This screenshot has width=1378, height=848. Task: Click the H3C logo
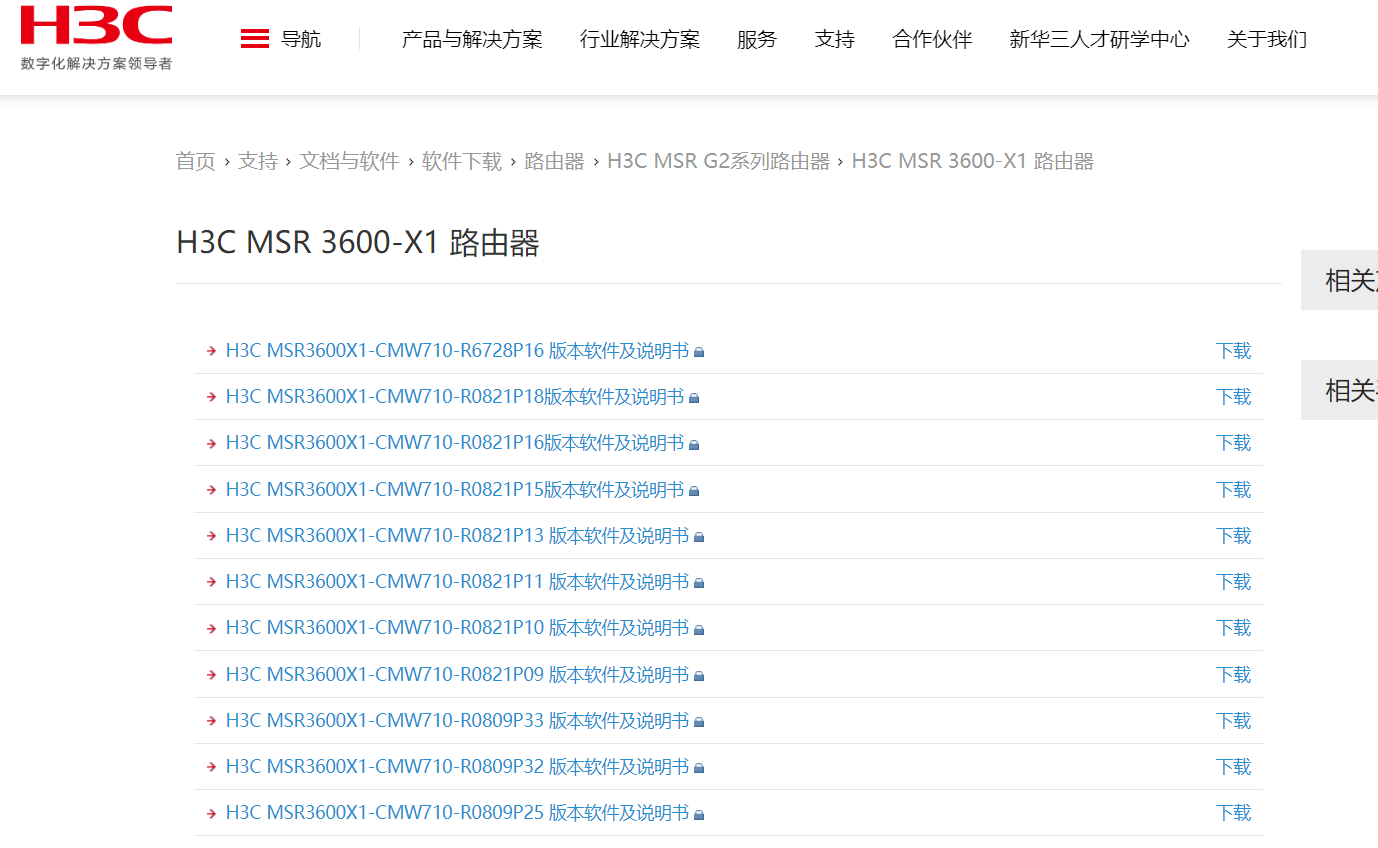coord(96,38)
